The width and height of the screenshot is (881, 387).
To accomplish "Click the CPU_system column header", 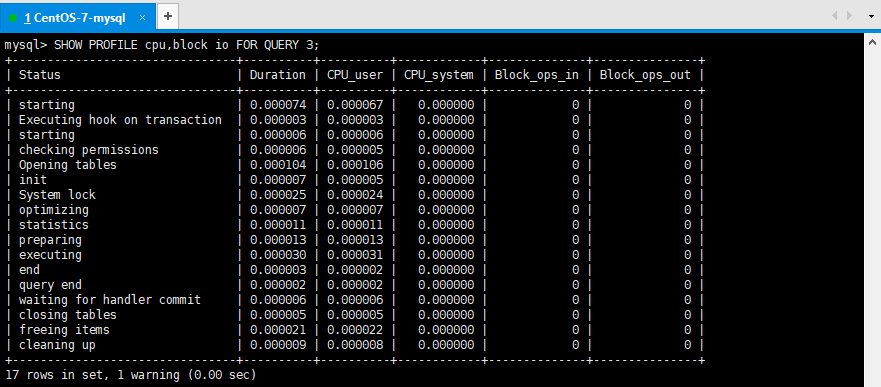I will (x=439, y=75).
